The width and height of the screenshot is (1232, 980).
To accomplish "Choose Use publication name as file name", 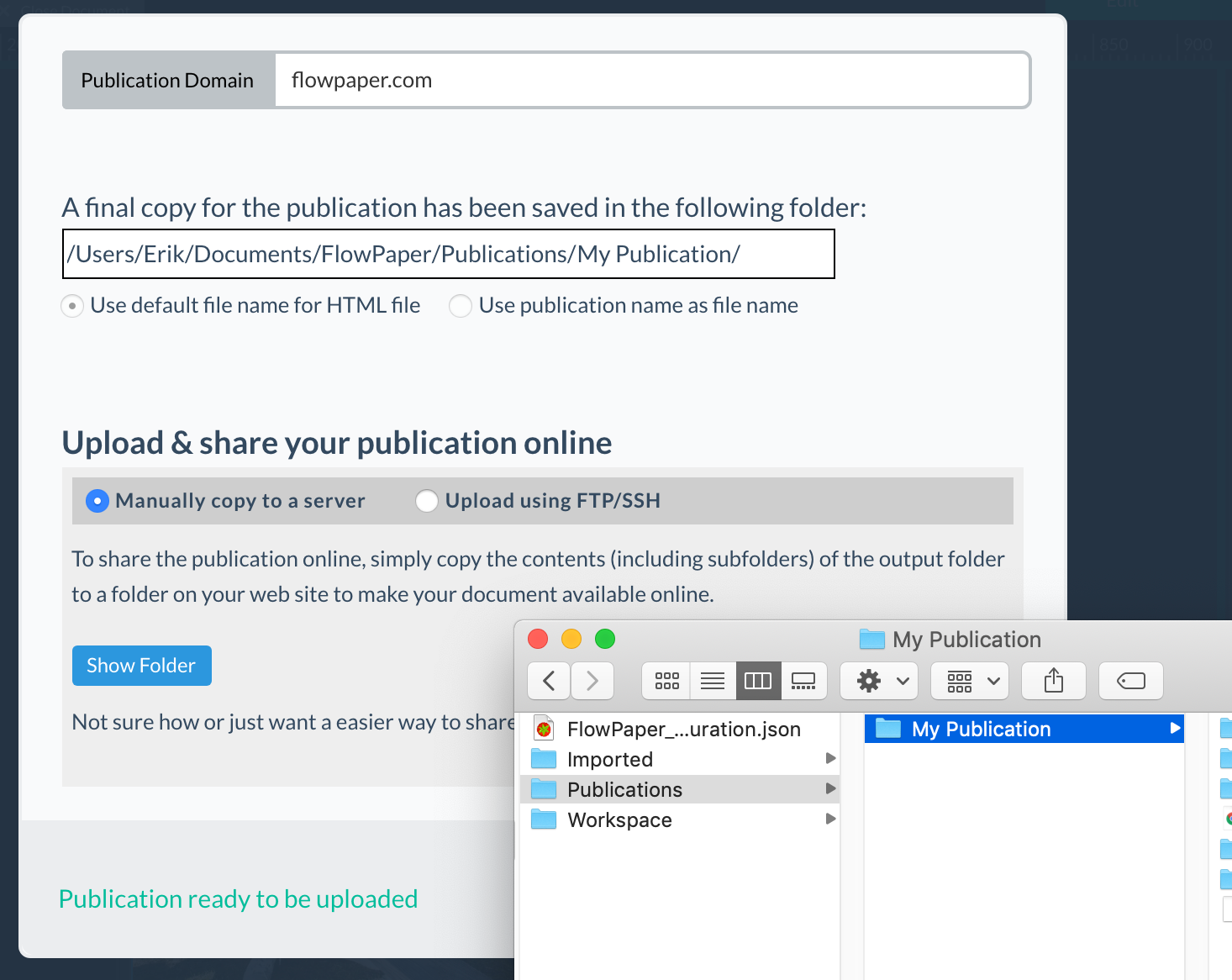I will 461,306.
